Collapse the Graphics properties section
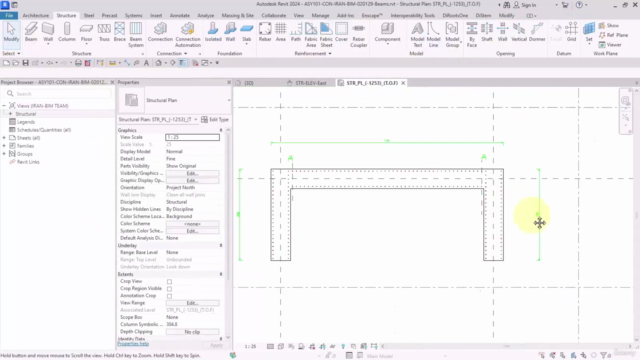 221,130
